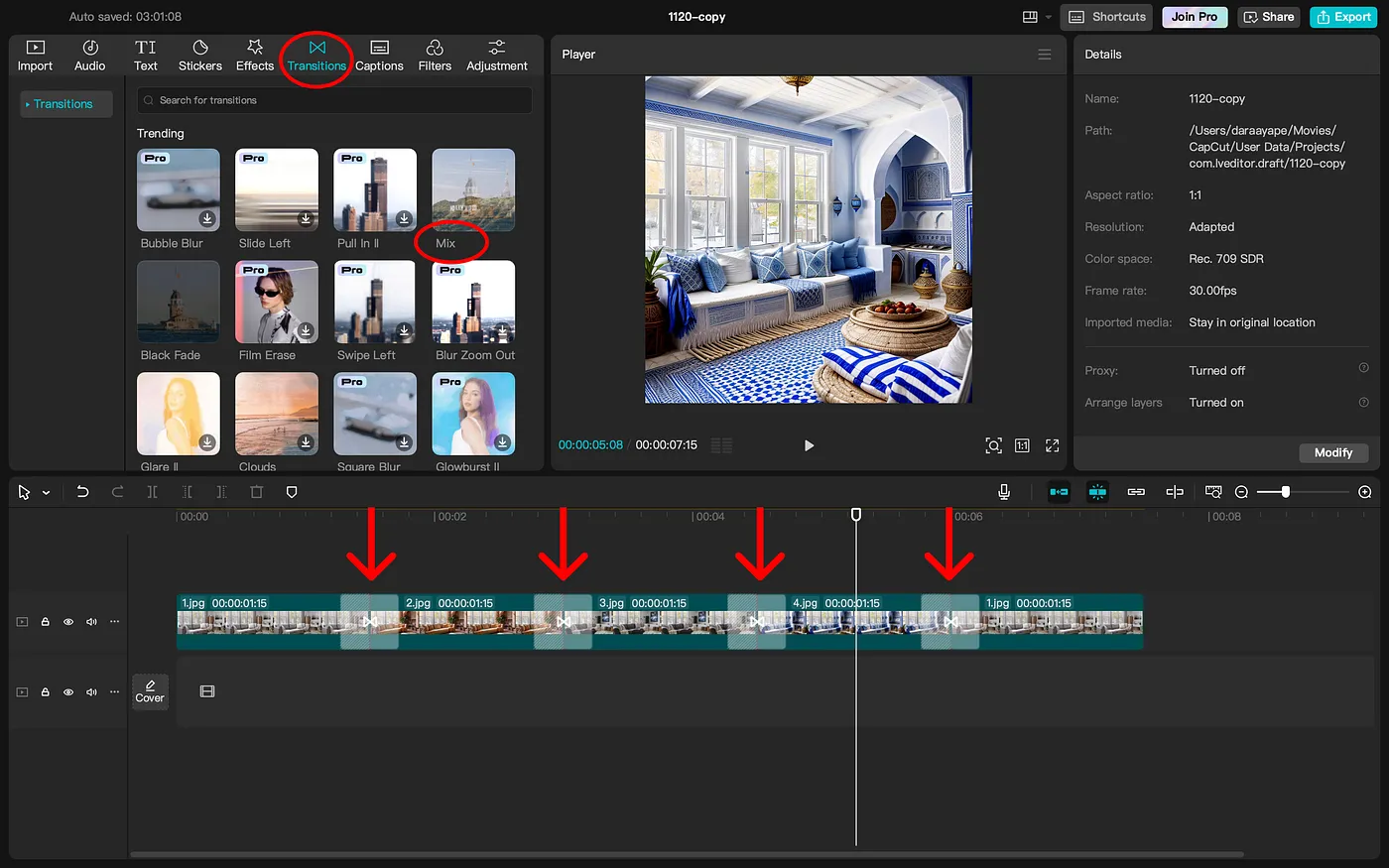Open the Stickers tab

tap(200, 57)
